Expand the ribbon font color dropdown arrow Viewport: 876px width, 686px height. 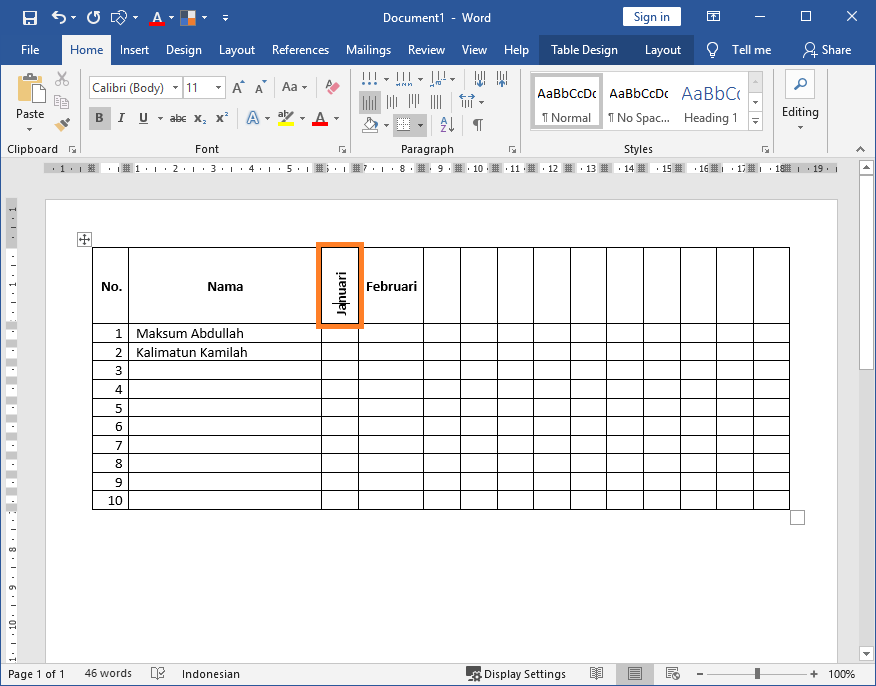336,118
